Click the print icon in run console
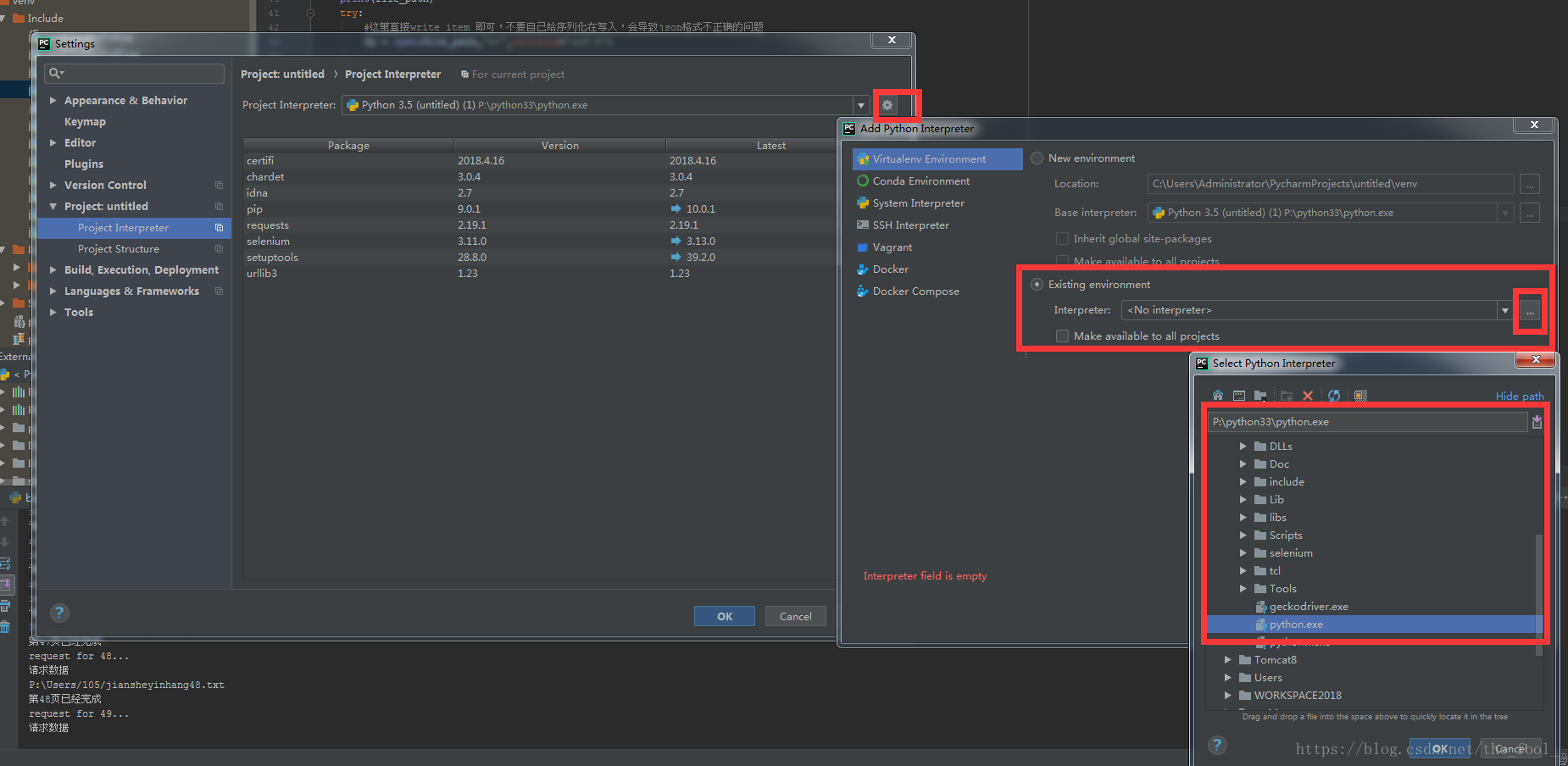Image resolution: width=1568 pixels, height=766 pixels. [5, 605]
